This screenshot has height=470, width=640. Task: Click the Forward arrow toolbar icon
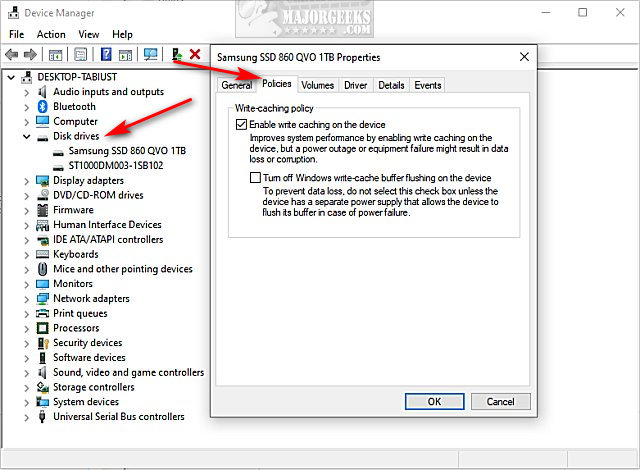click(x=30, y=54)
